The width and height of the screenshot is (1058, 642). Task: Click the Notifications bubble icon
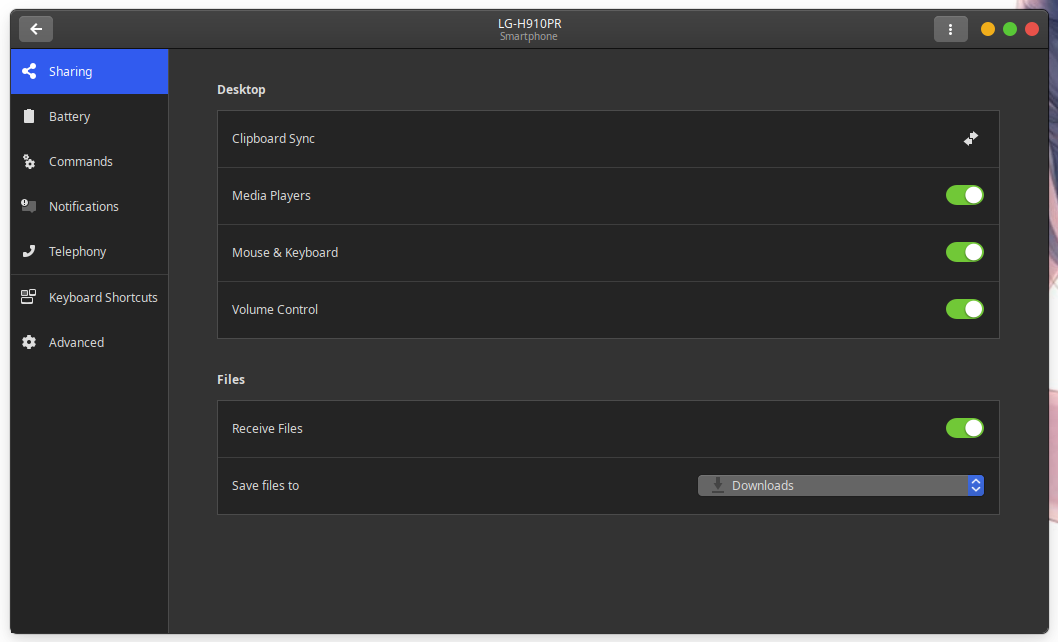(x=29, y=206)
